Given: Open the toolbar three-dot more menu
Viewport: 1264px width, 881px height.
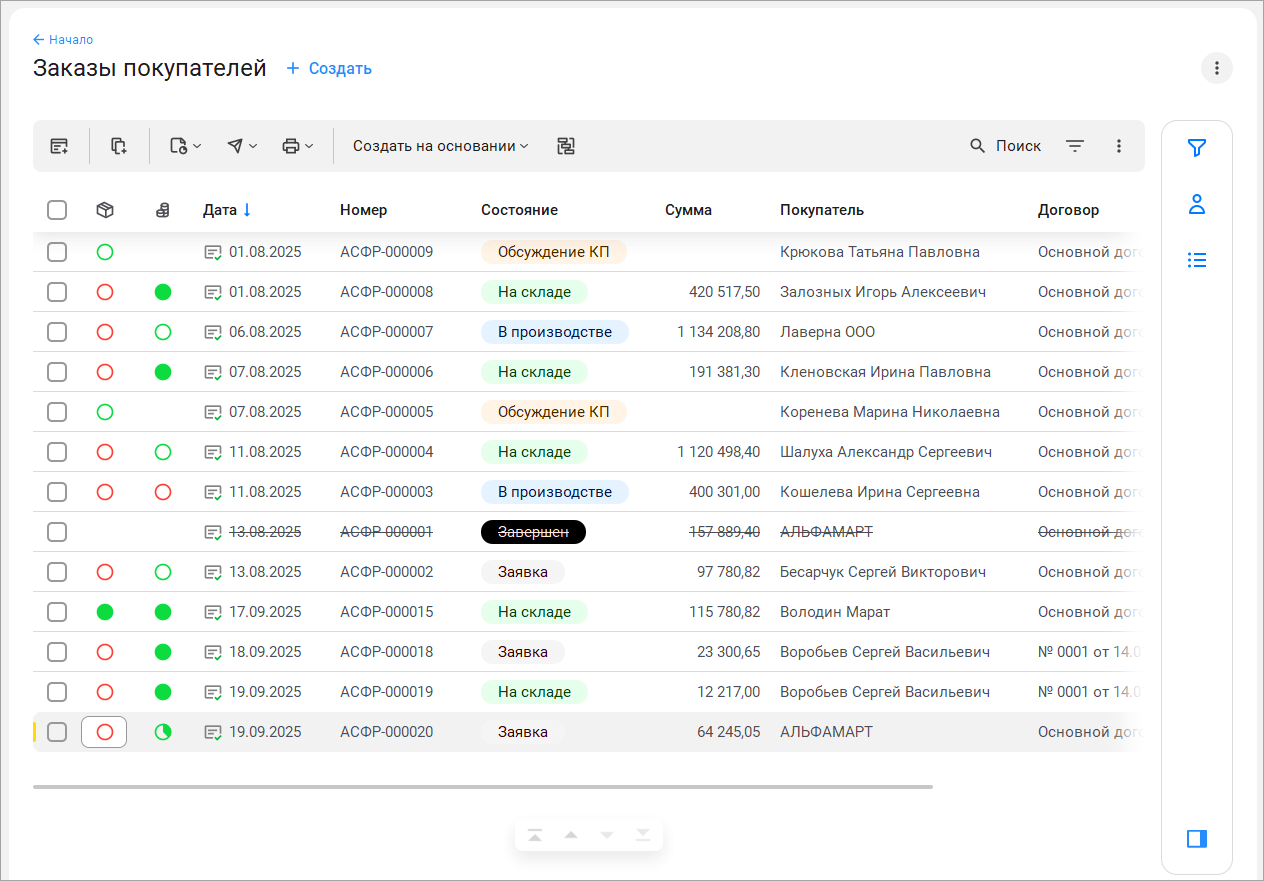Looking at the screenshot, I should point(1119,146).
